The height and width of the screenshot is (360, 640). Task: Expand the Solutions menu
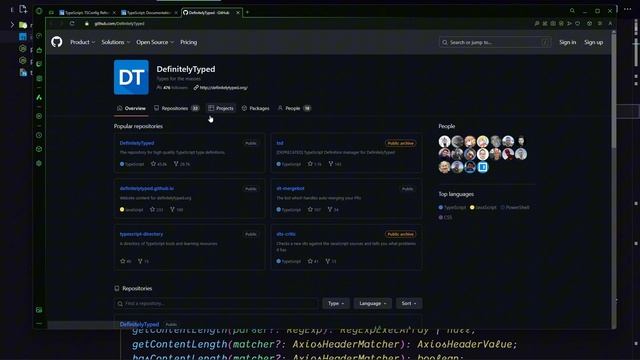tap(116, 42)
